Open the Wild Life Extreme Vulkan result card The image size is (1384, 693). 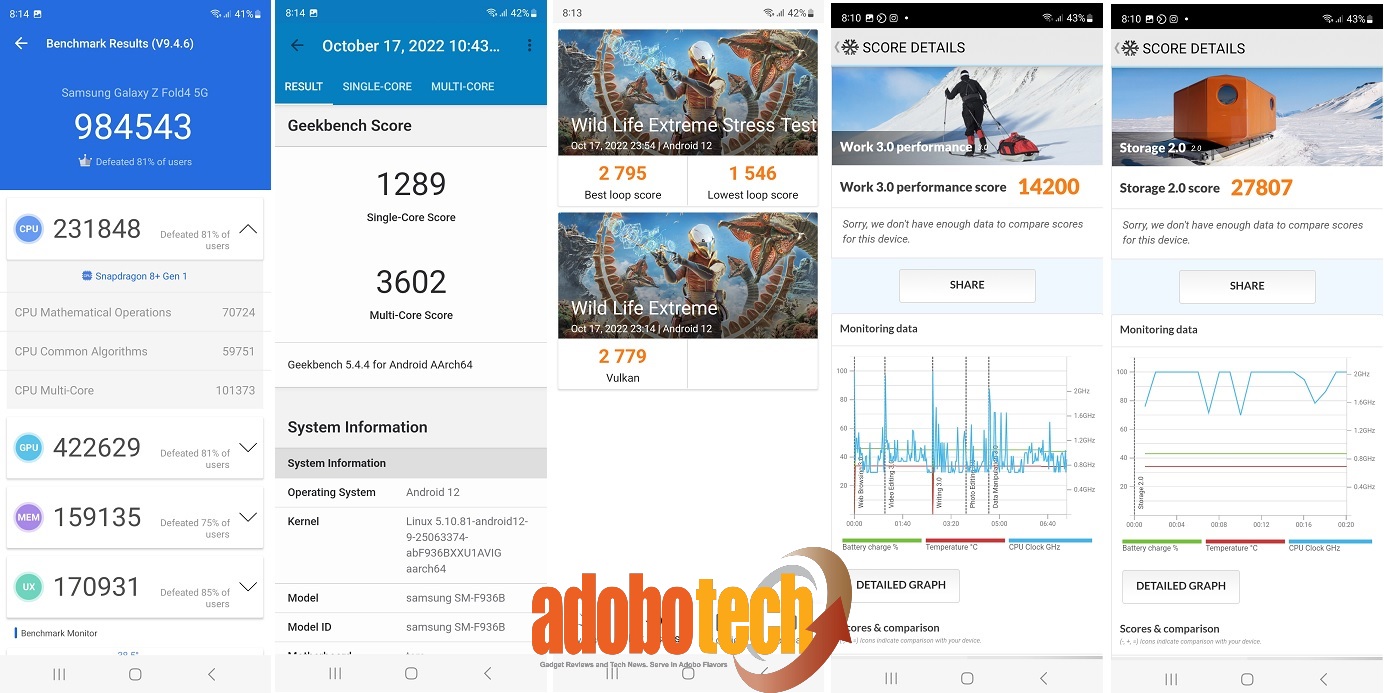point(688,300)
